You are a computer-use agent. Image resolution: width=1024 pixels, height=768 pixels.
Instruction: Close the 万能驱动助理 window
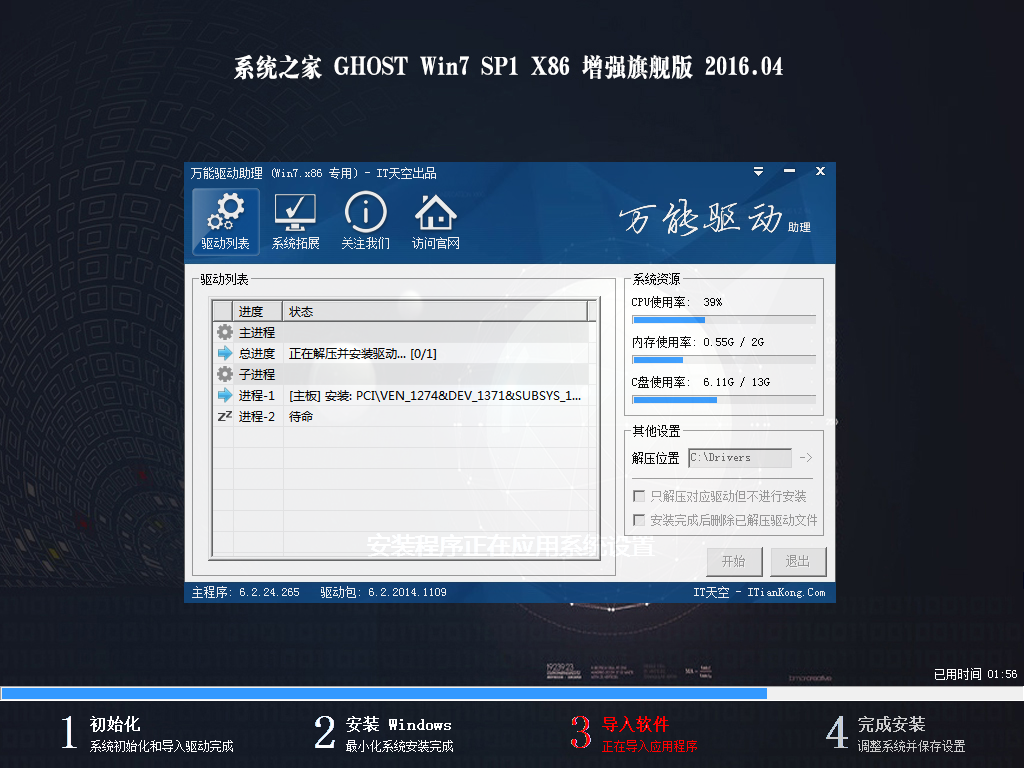(820, 171)
